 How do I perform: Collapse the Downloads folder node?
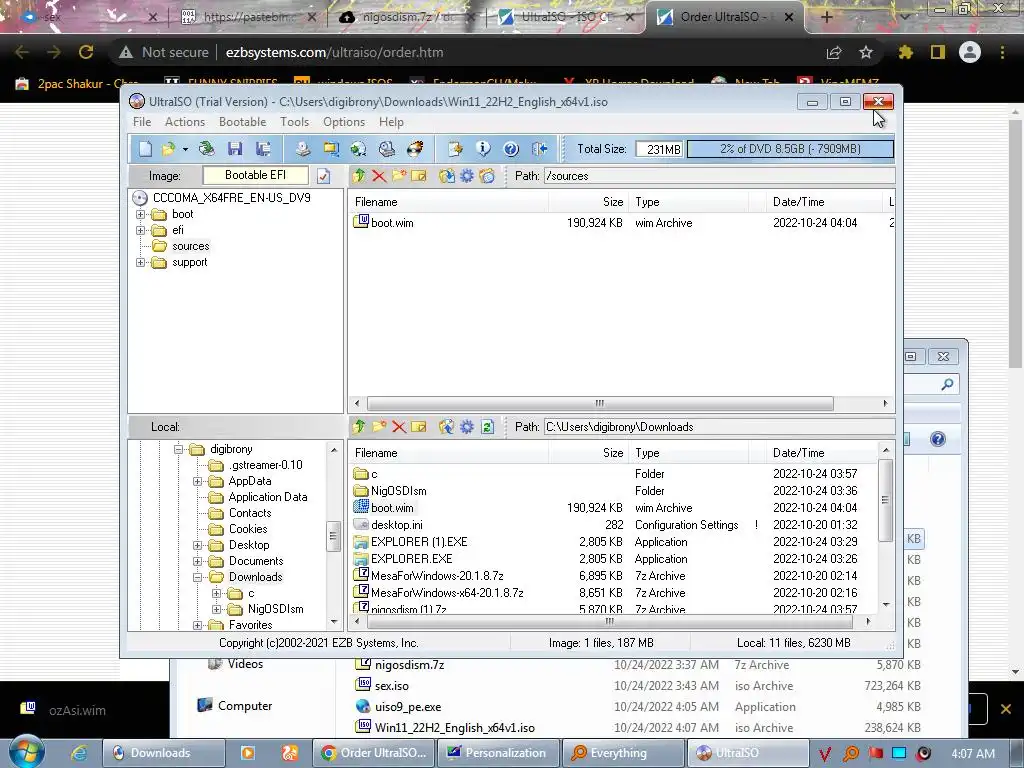[198, 577]
